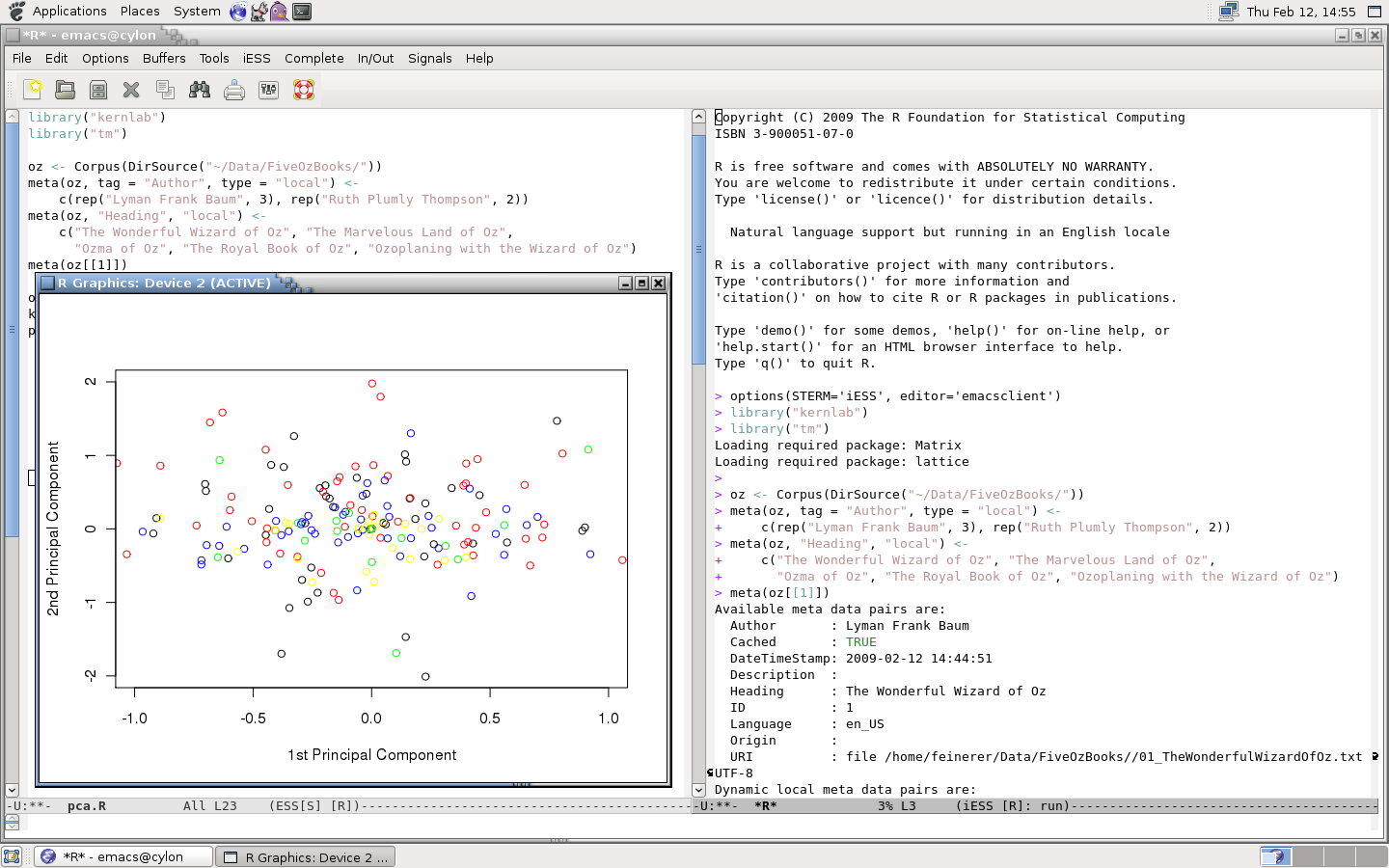Maximize the R Graphics Device 2 window
Viewport: 1389px width, 868px height.
pyautogui.click(x=641, y=283)
